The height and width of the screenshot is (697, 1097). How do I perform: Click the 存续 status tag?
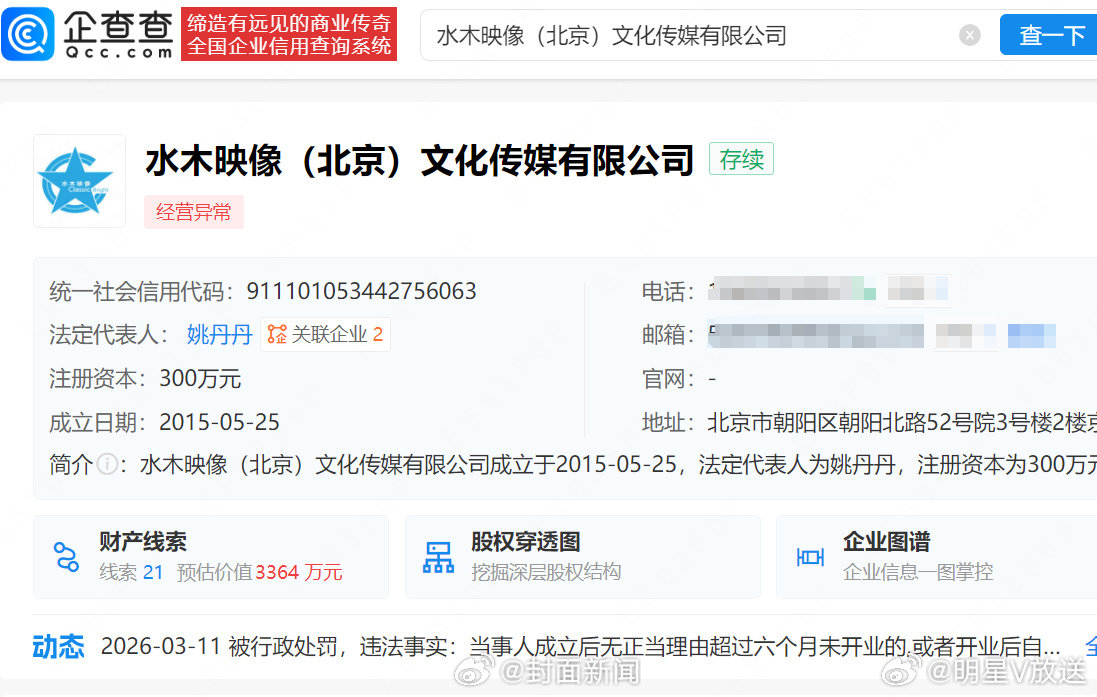[742, 159]
